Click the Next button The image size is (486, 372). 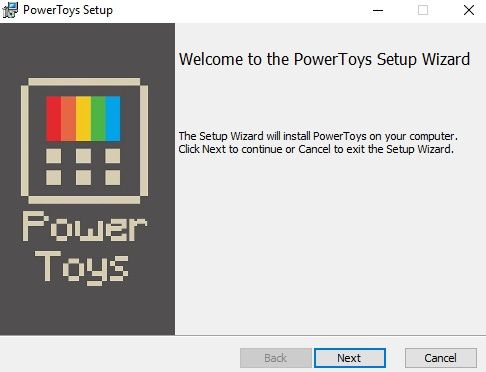point(350,358)
